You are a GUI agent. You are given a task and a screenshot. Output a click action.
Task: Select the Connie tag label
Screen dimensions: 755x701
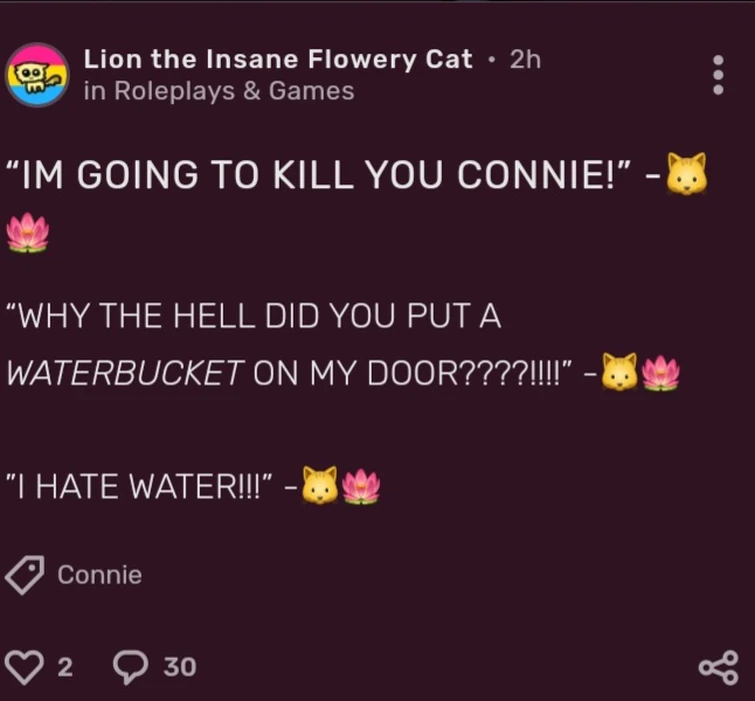pyautogui.click(x=100, y=575)
